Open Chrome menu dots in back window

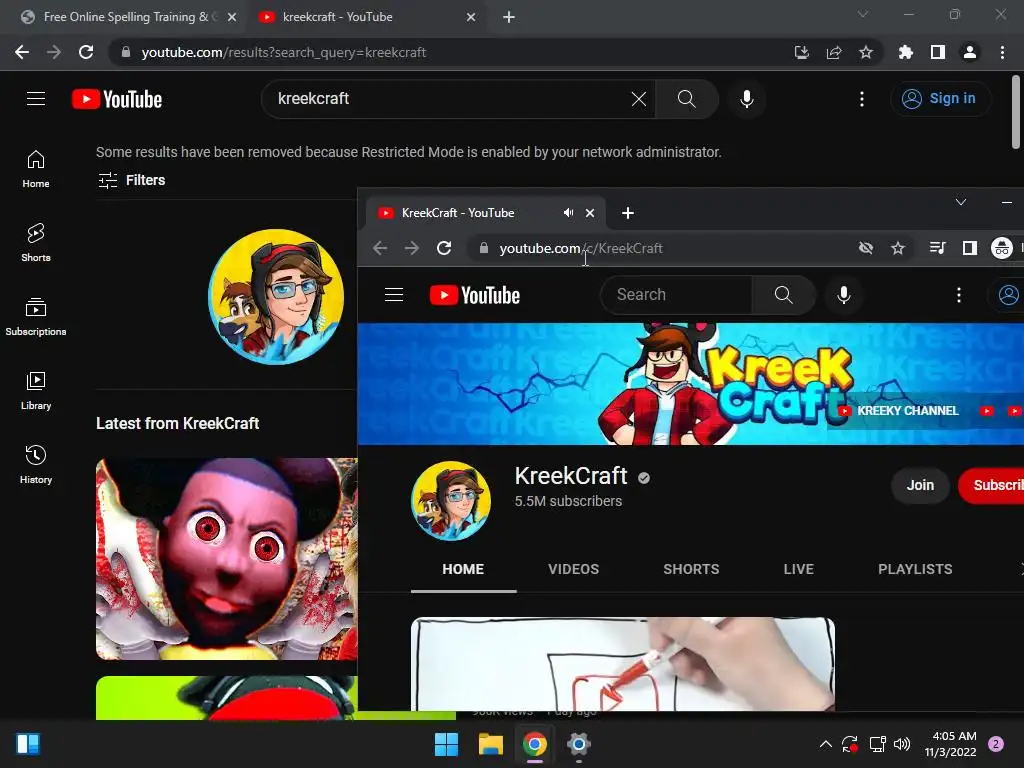1002,52
